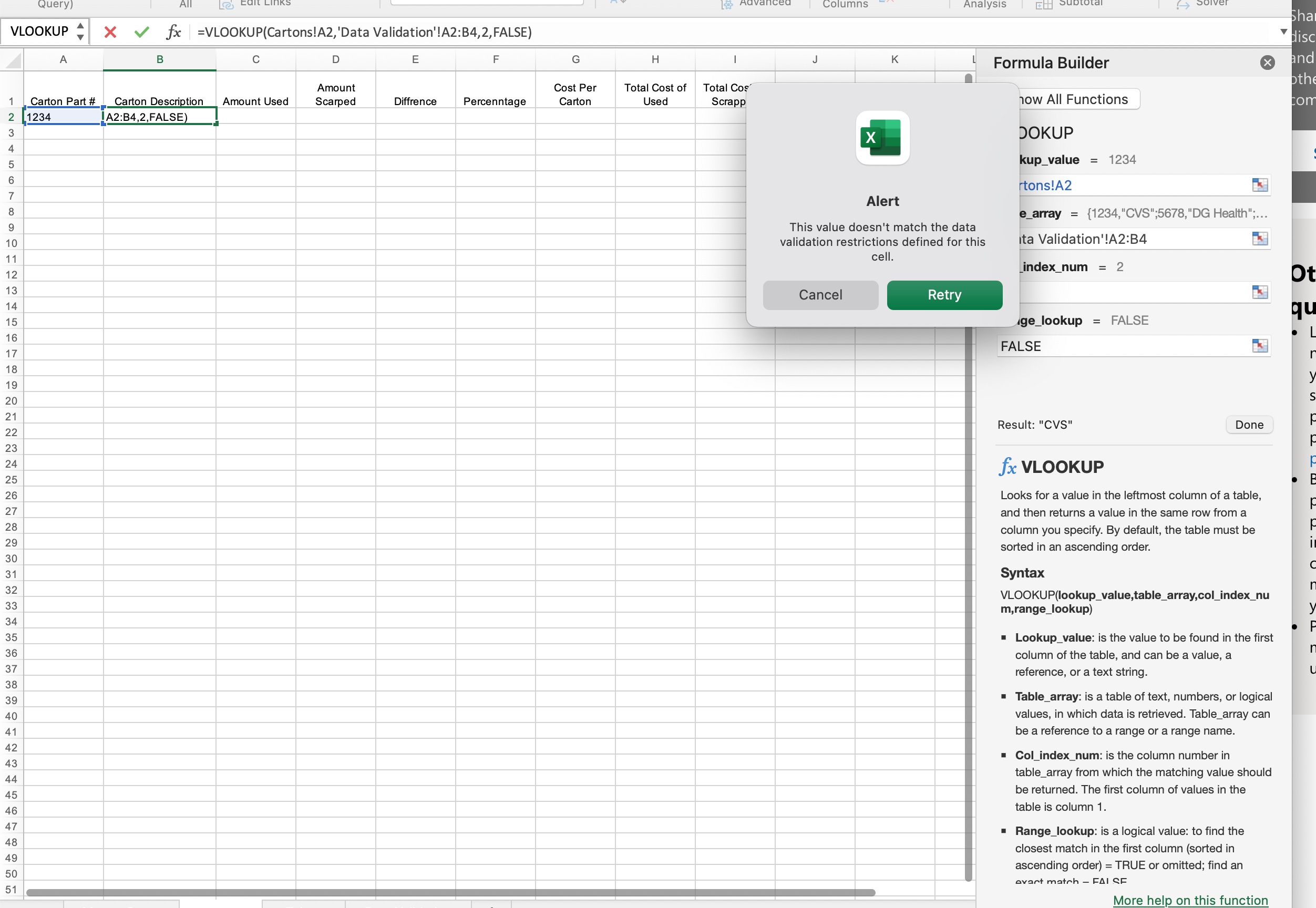Click Cancel in the Alert dialog

(820, 295)
